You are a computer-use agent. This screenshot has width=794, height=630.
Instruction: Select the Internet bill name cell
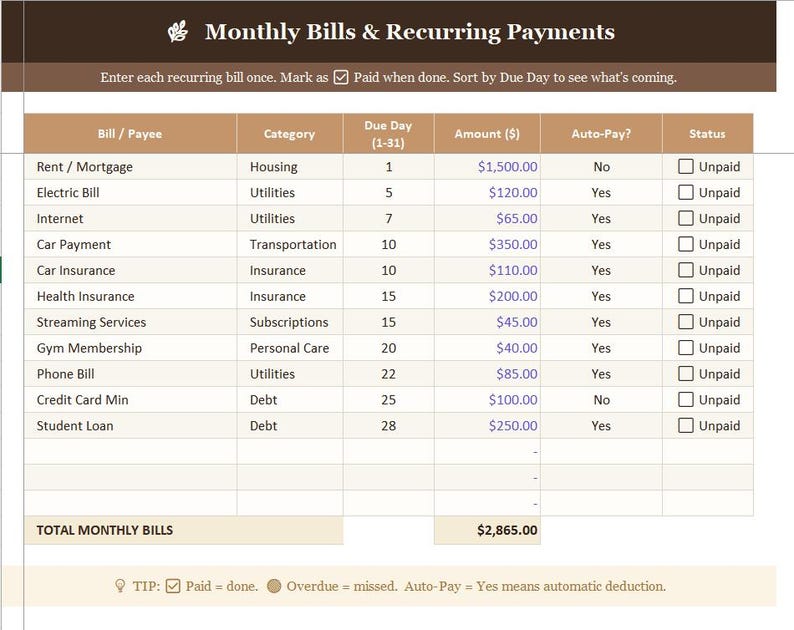coord(130,218)
